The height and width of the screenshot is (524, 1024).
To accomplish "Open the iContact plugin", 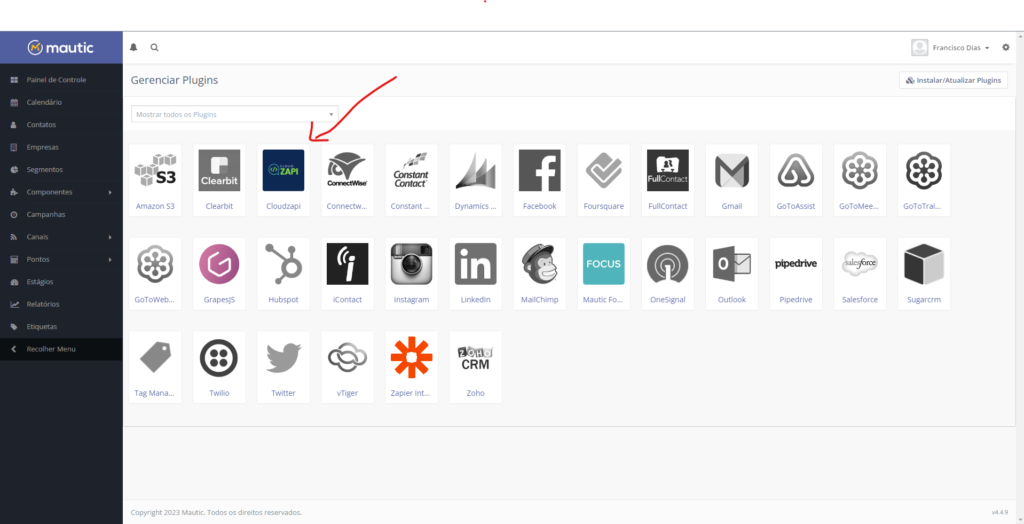I will (x=347, y=274).
